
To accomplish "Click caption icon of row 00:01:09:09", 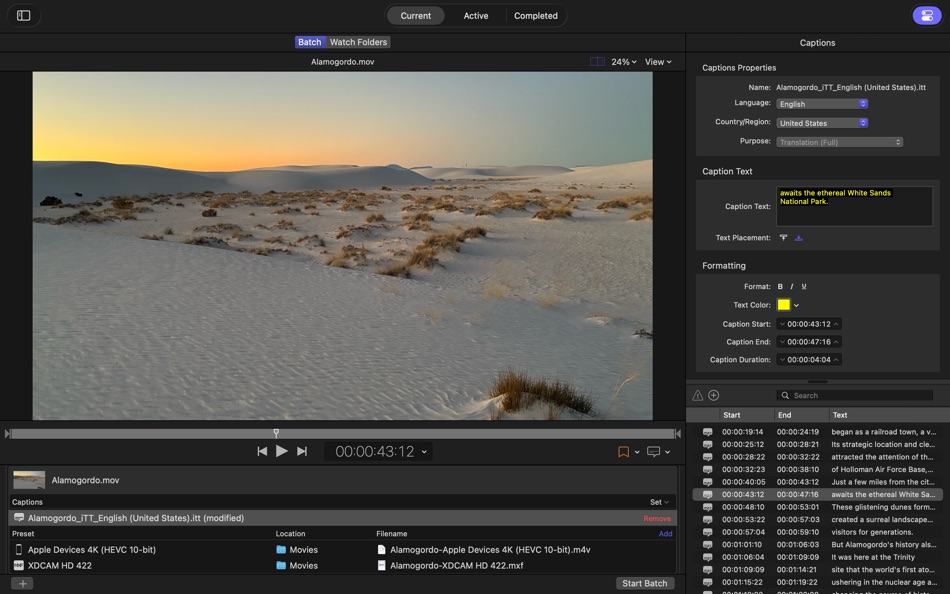I will (x=707, y=570).
